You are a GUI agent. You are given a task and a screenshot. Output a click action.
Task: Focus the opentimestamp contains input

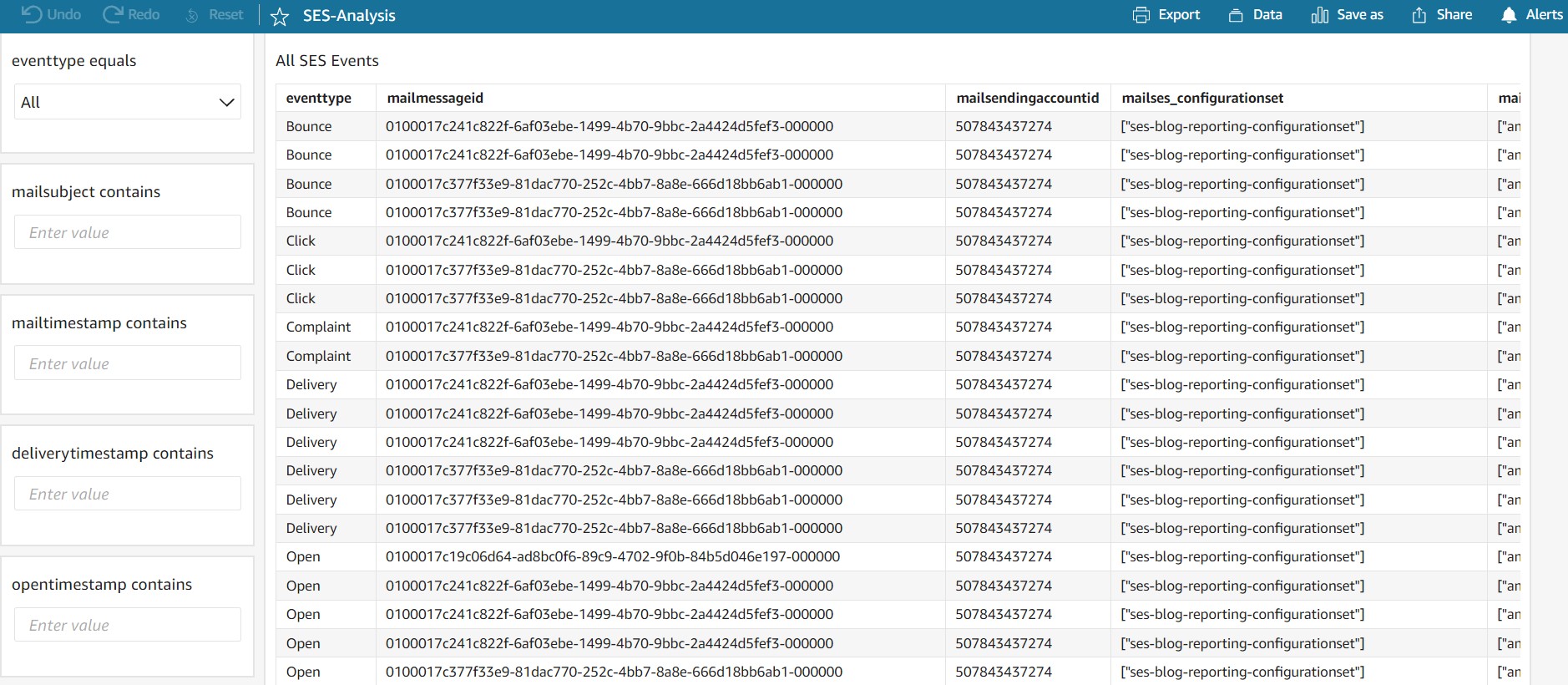click(x=128, y=625)
